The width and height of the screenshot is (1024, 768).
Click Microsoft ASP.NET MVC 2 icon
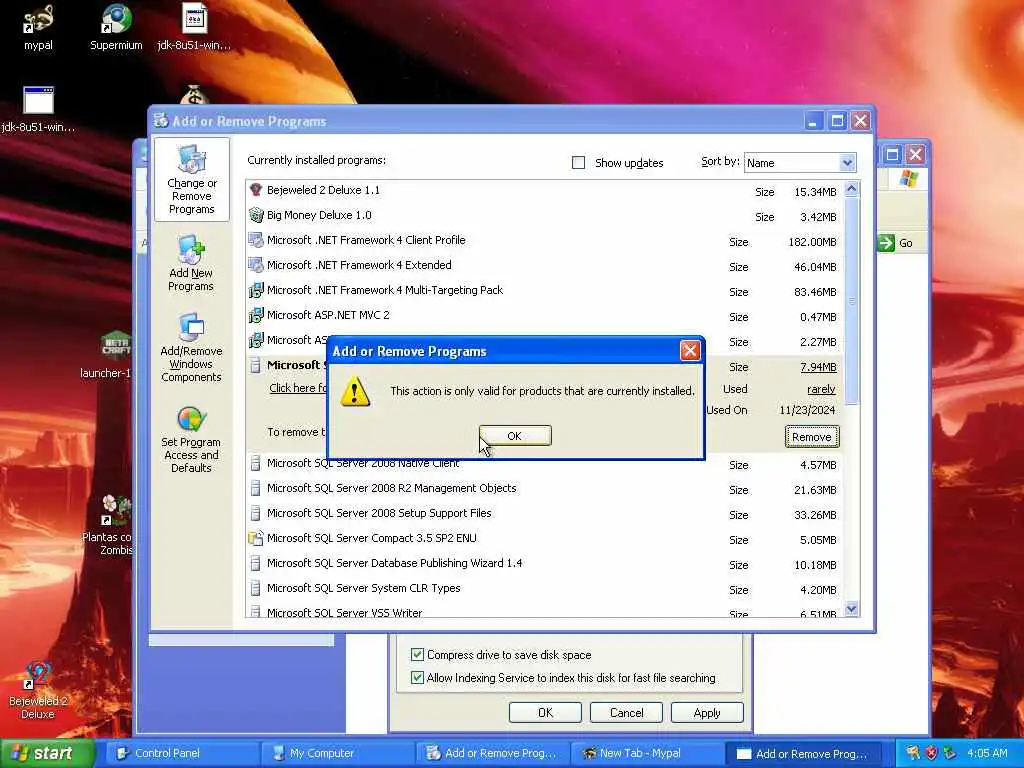tap(256, 315)
